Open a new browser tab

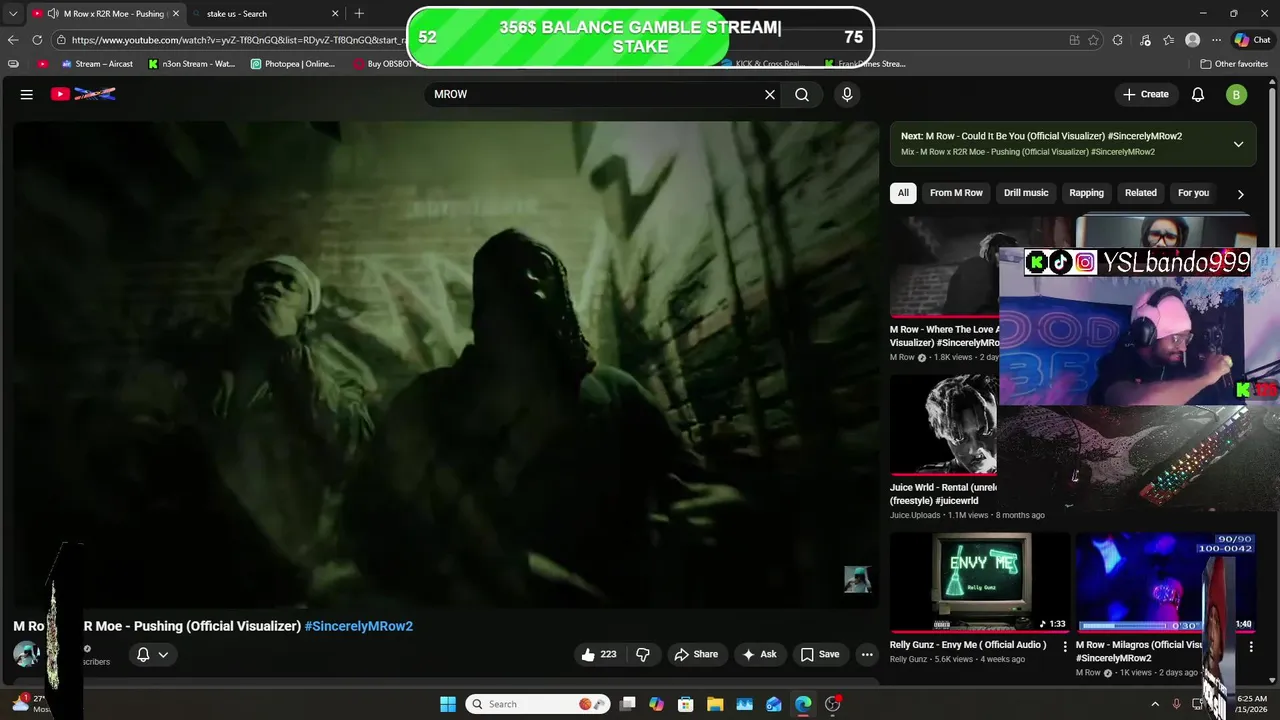(359, 14)
